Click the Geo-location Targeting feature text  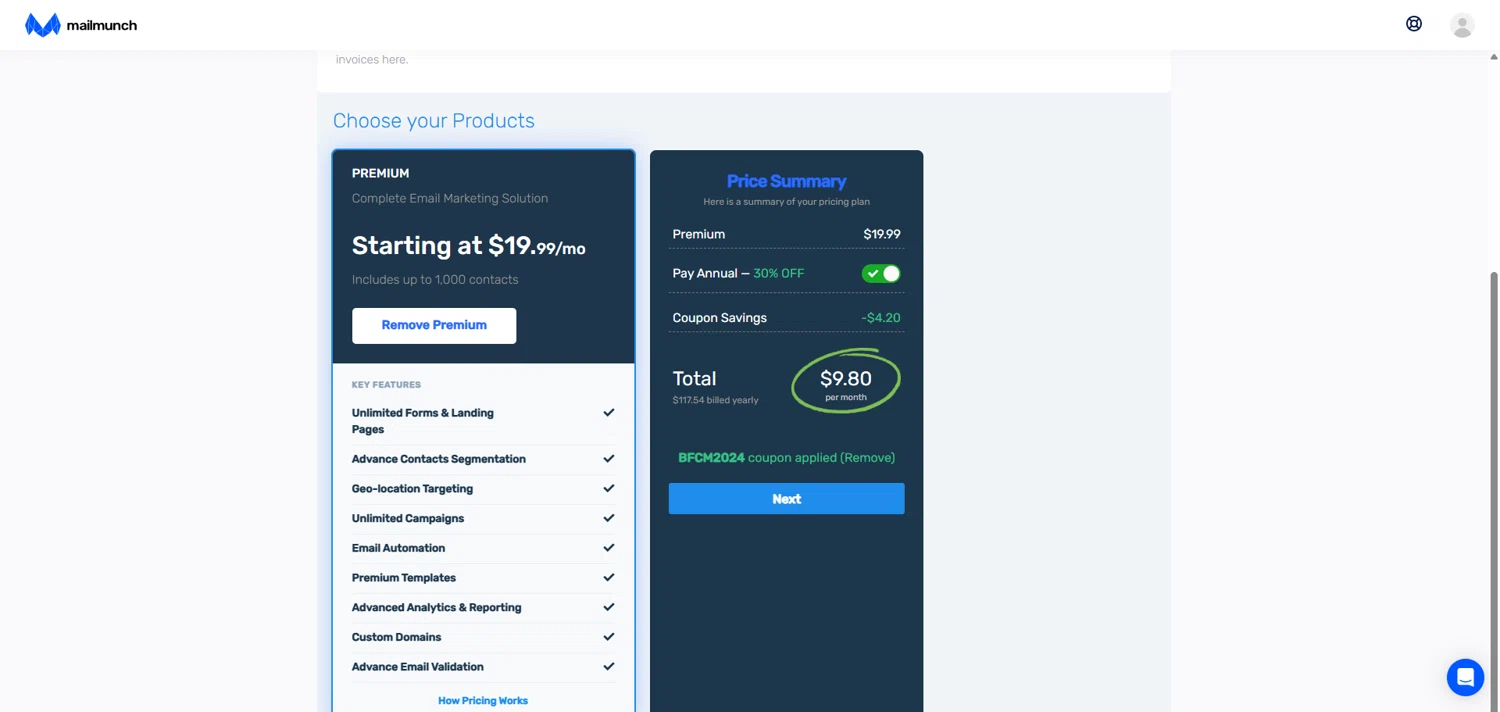[412, 489]
